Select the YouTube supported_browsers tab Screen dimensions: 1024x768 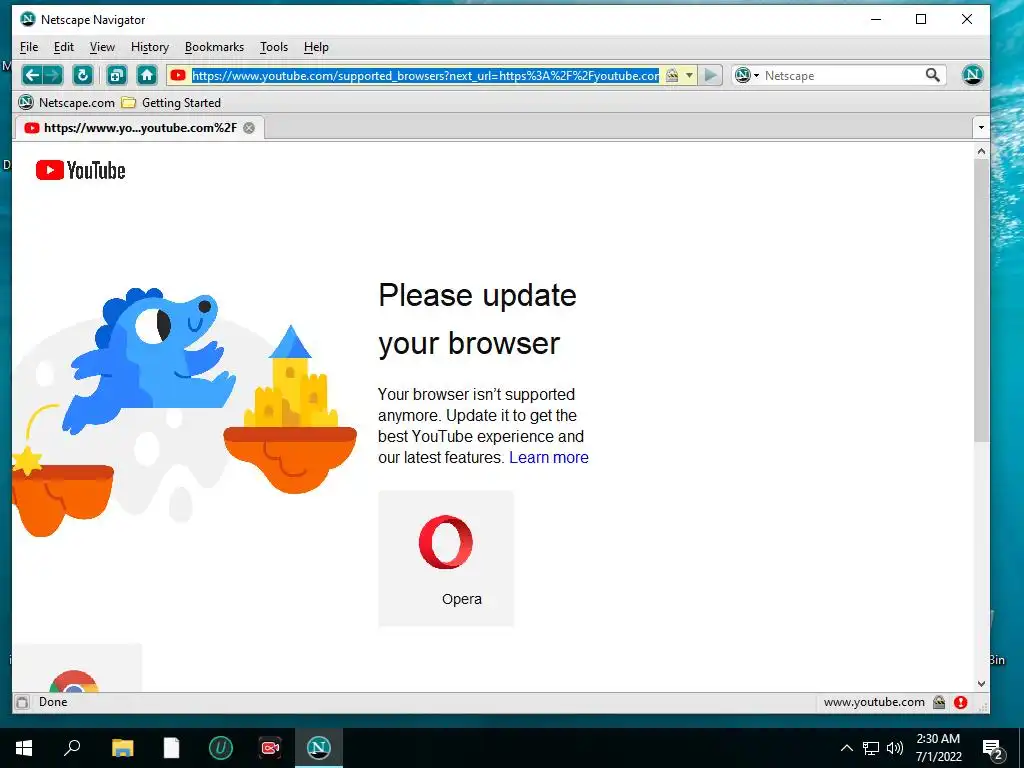[139, 128]
